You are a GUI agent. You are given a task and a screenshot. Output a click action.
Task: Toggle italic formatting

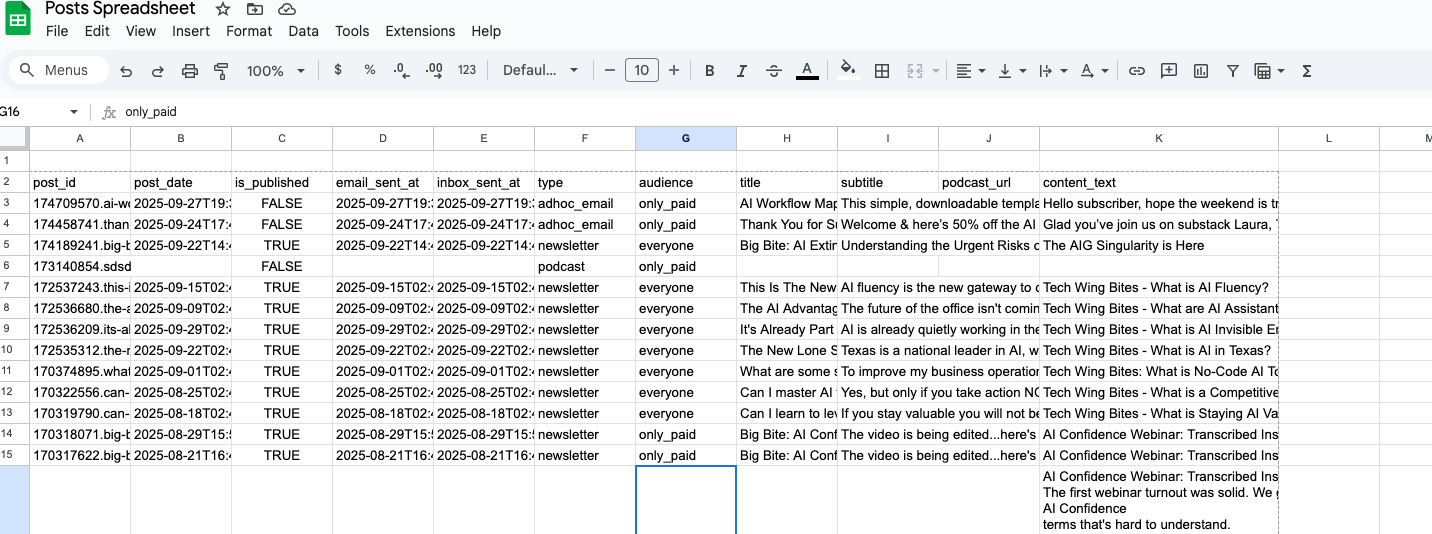[742, 71]
